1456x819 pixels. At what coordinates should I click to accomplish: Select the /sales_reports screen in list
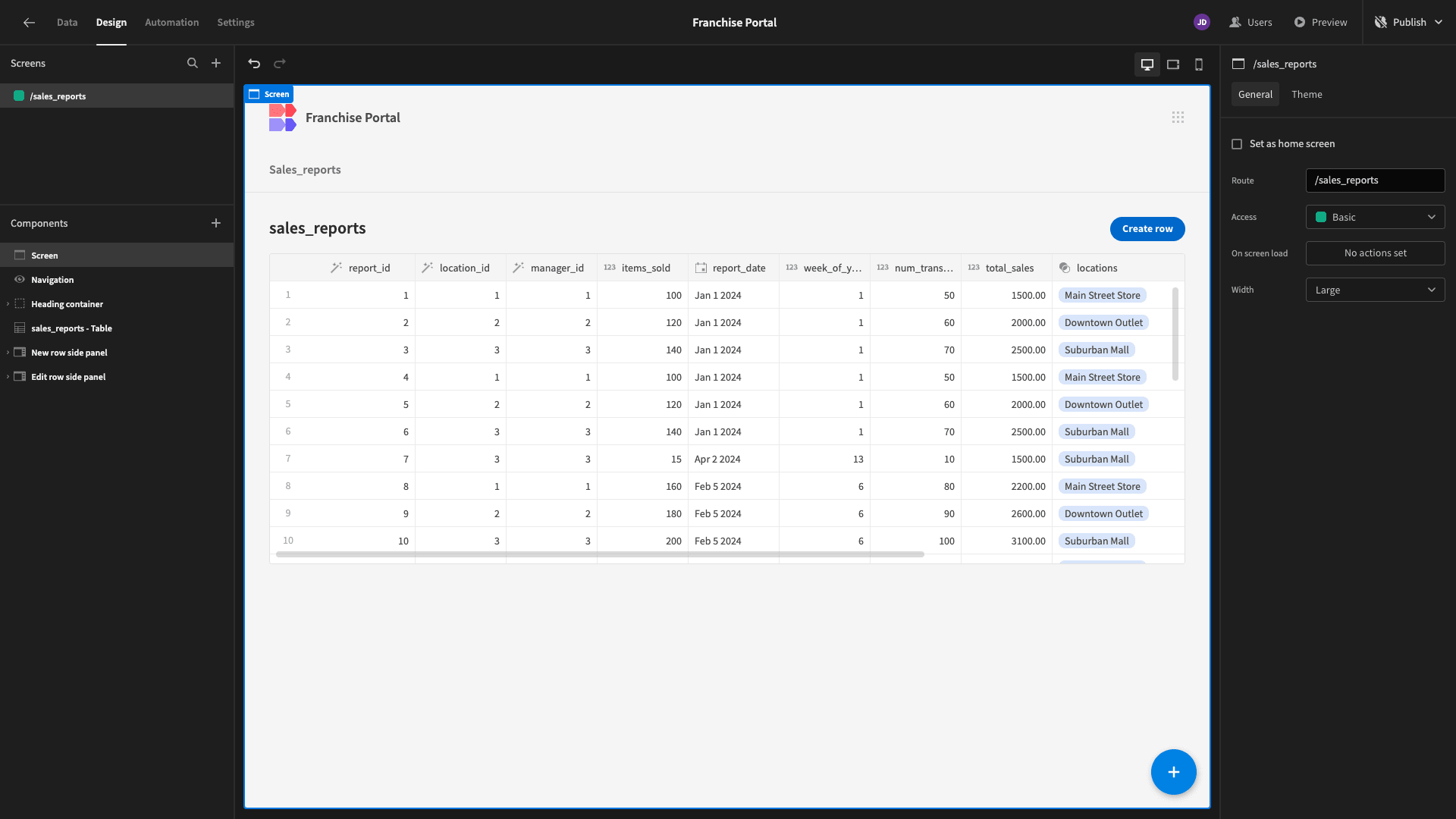[x=117, y=96]
